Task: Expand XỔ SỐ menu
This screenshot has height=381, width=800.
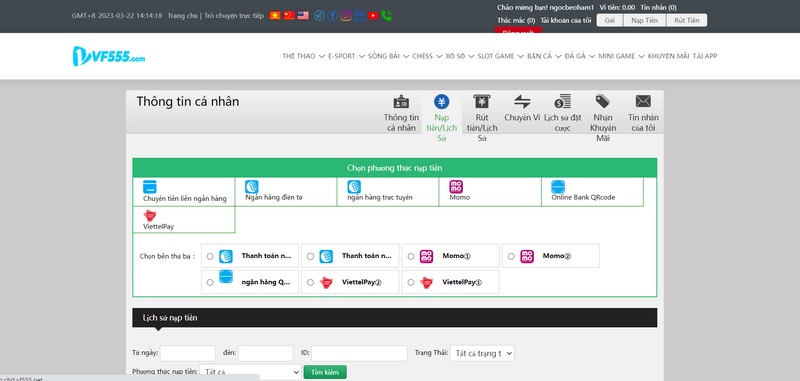Action: pos(460,56)
